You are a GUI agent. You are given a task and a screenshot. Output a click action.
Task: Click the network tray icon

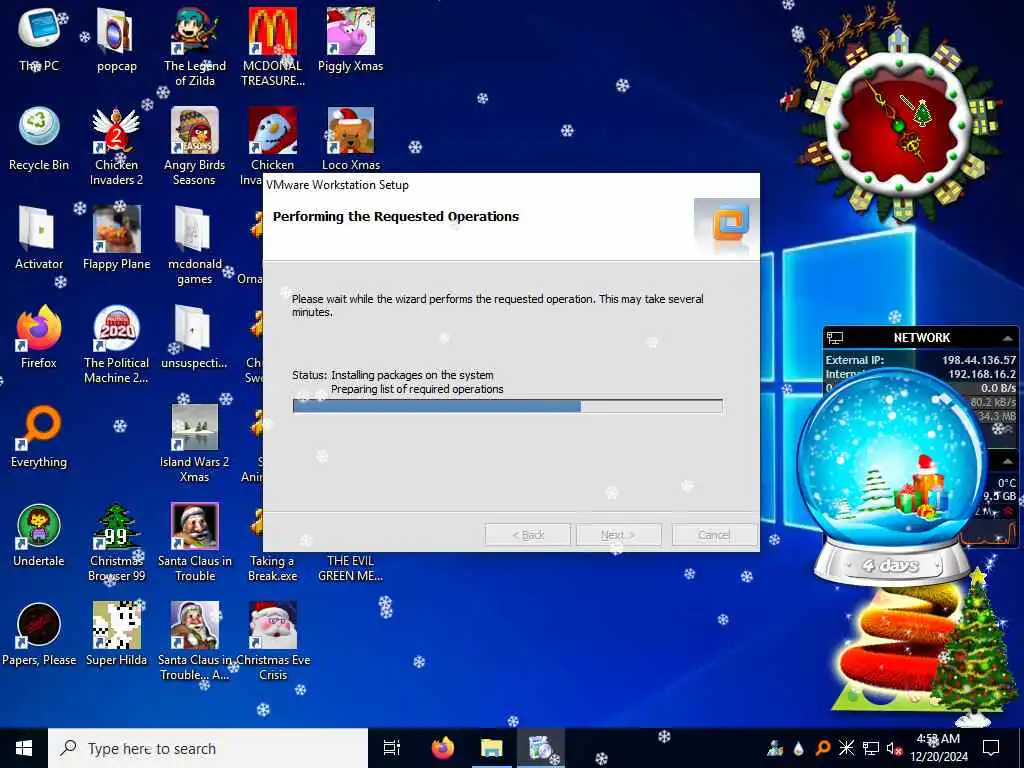(x=870, y=748)
